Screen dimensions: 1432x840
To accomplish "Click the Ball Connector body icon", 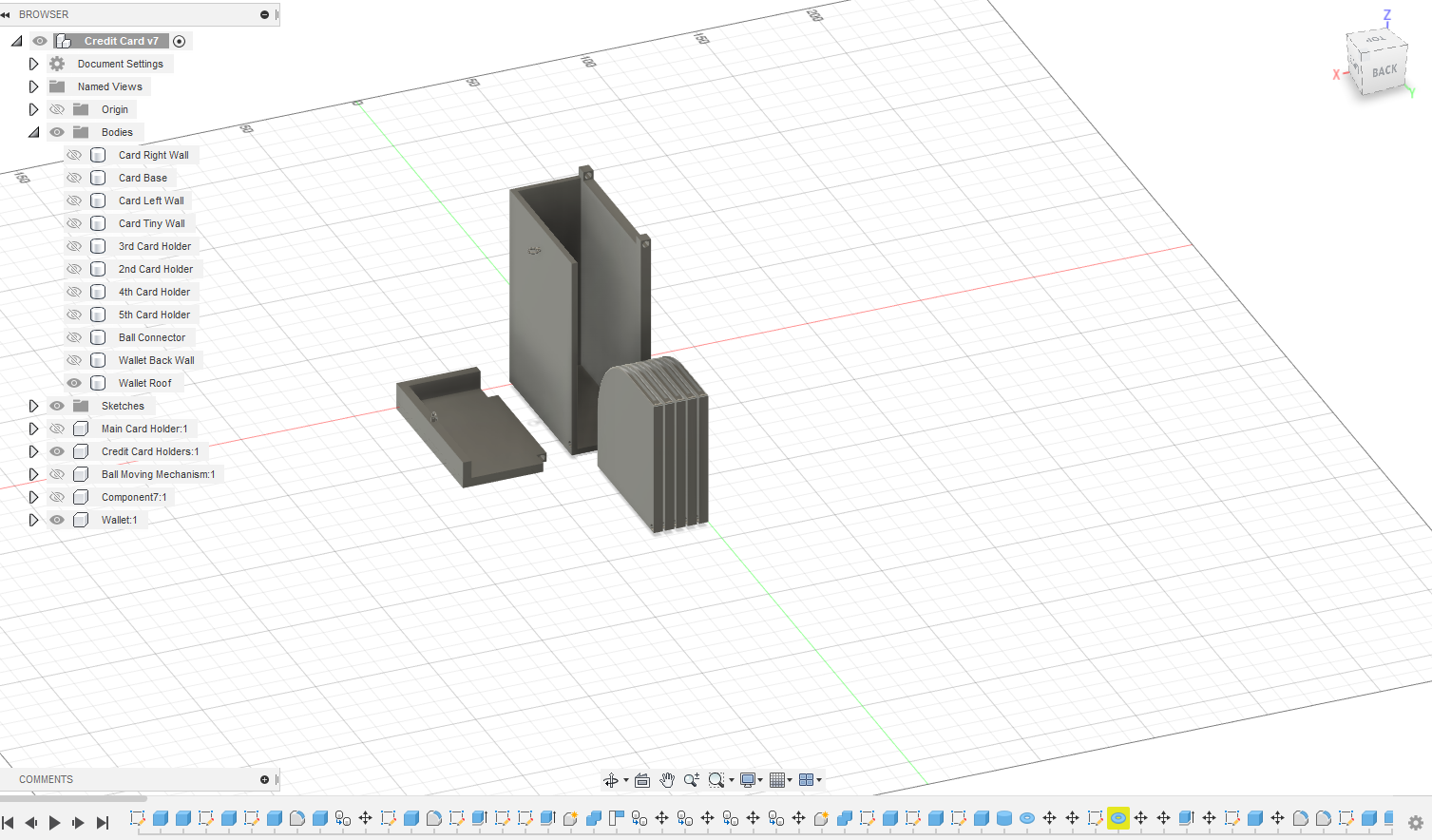I will pos(98,337).
